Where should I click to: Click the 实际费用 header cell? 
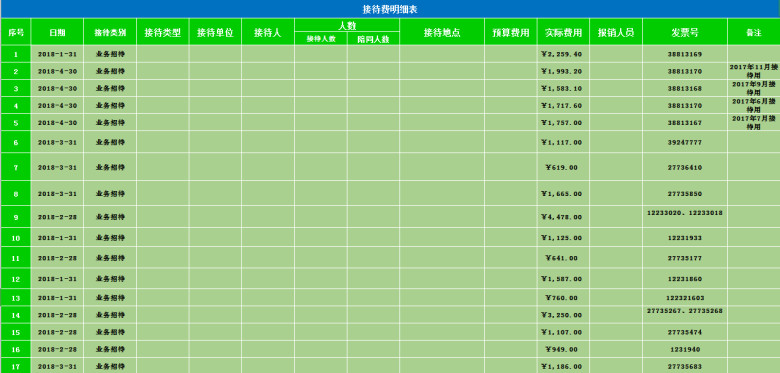point(563,32)
